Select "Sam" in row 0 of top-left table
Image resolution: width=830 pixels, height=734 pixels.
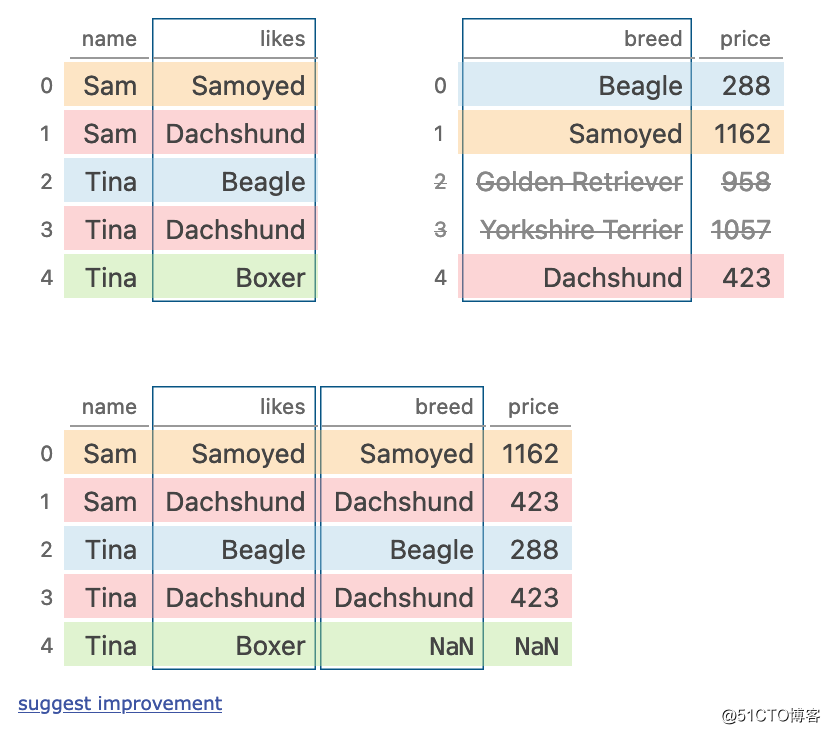pos(110,86)
